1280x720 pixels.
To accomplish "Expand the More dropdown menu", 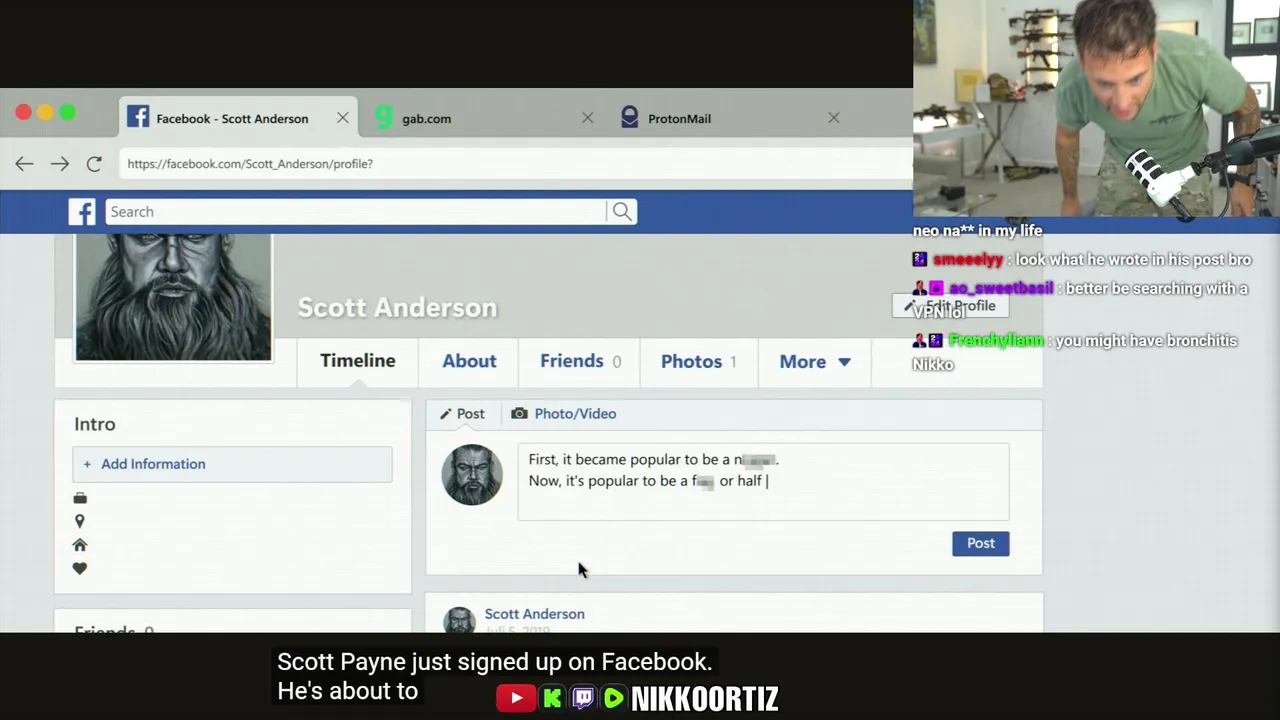I will [815, 361].
